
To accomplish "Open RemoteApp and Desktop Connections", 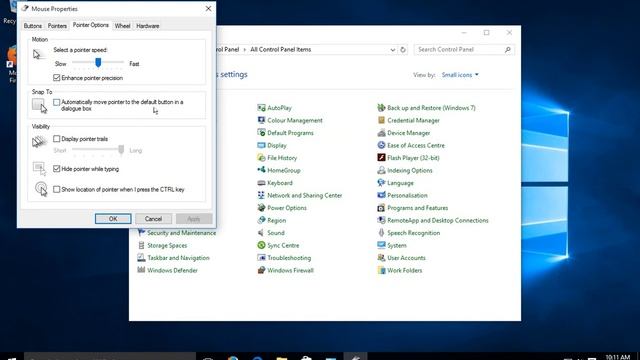I will [x=438, y=220].
